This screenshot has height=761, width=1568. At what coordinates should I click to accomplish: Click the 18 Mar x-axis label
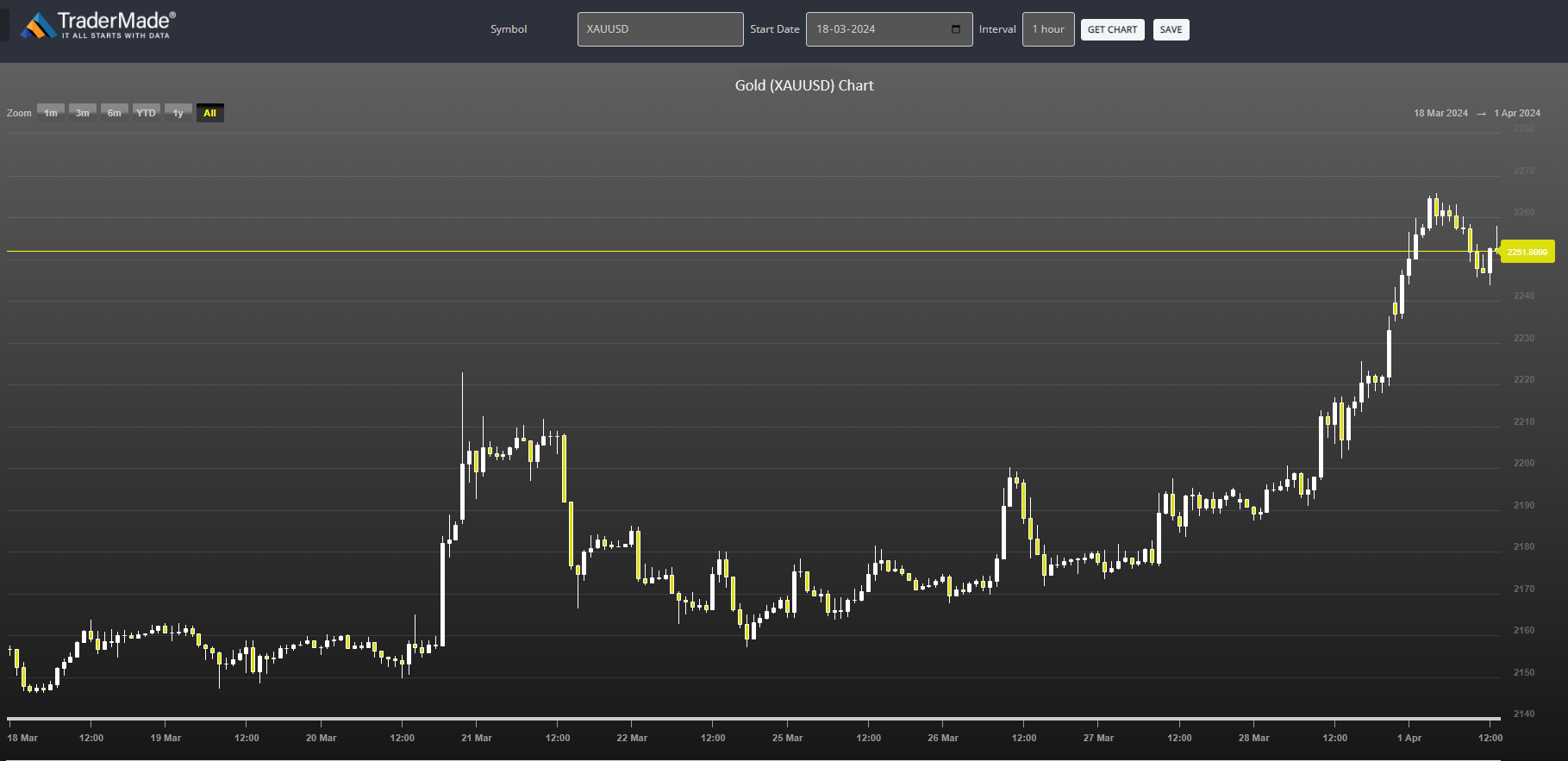tap(22, 738)
